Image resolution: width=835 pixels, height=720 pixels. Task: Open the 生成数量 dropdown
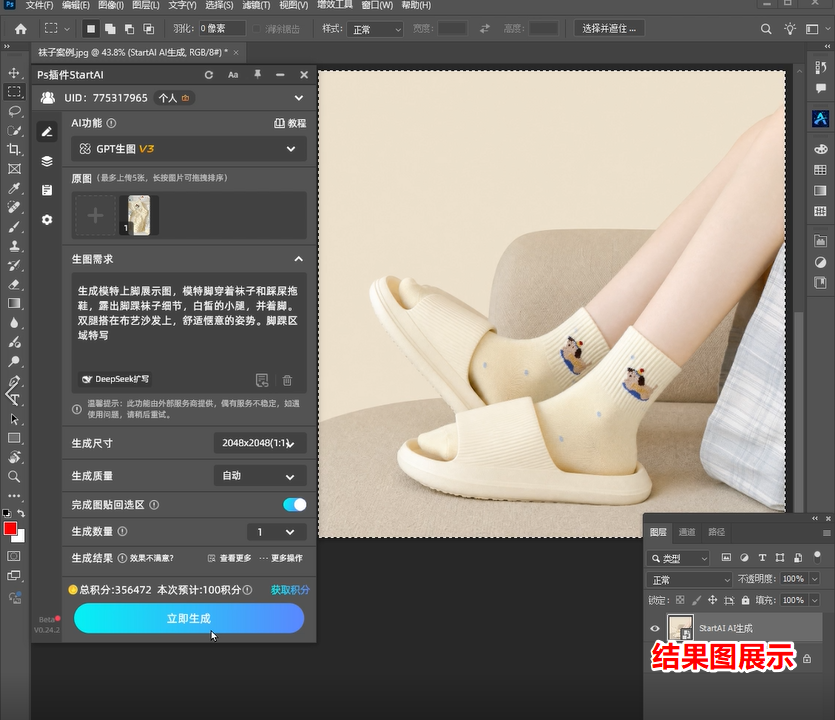click(x=277, y=531)
